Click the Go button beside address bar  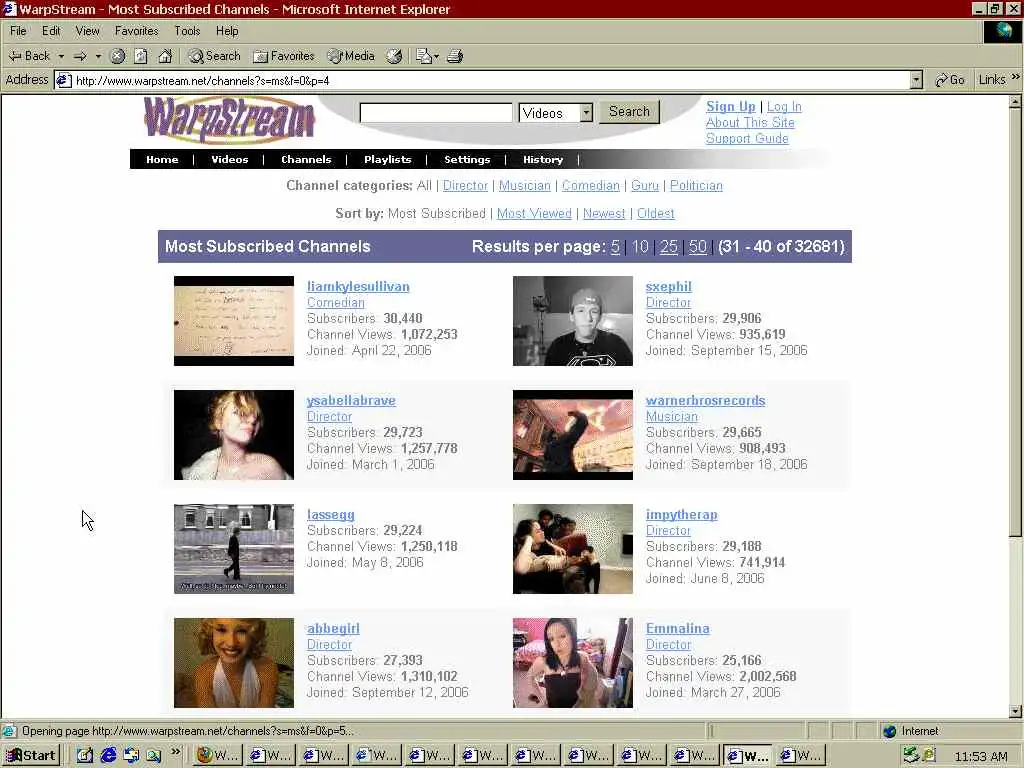tap(950, 80)
